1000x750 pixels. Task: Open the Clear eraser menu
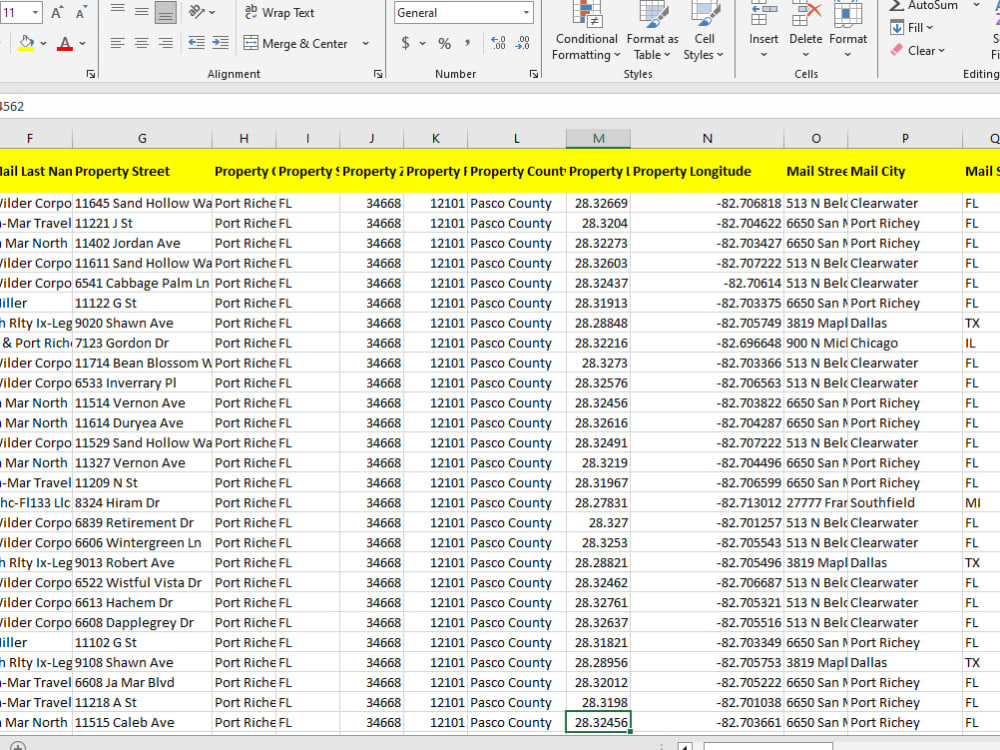917,50
